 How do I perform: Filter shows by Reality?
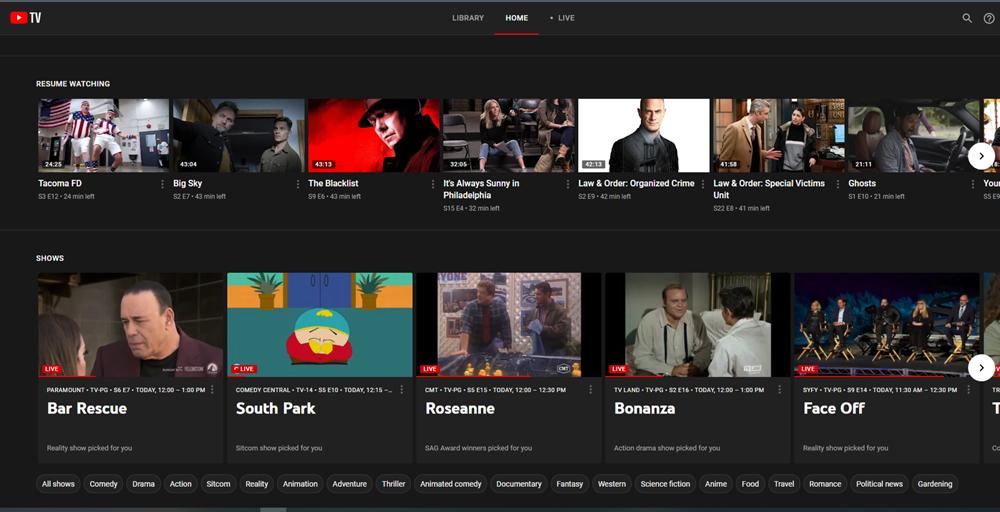click(x=257, y=484)
